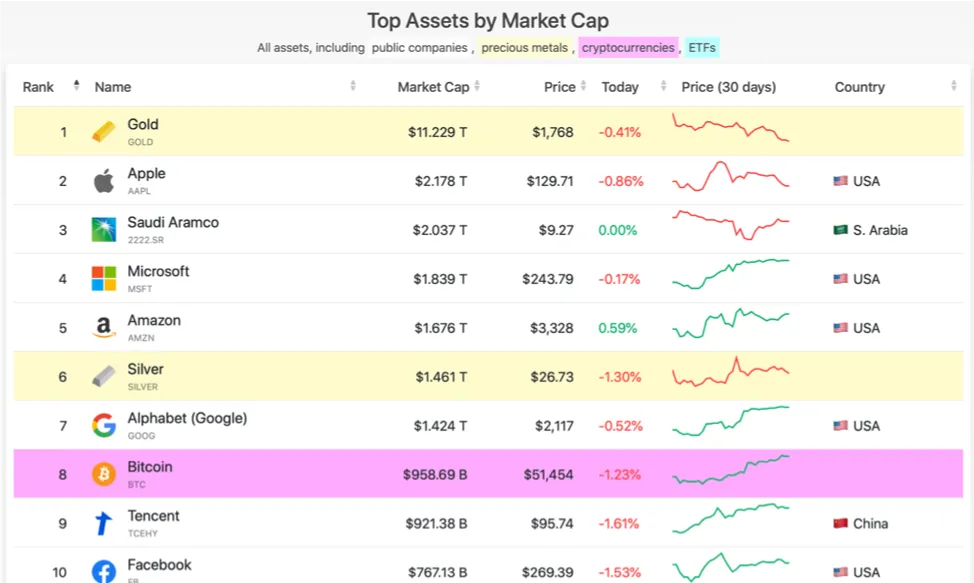The width and height of the screenshot is (974, 583).
Task: Sort by Today column arrows
Action: (x=663, y=86)
